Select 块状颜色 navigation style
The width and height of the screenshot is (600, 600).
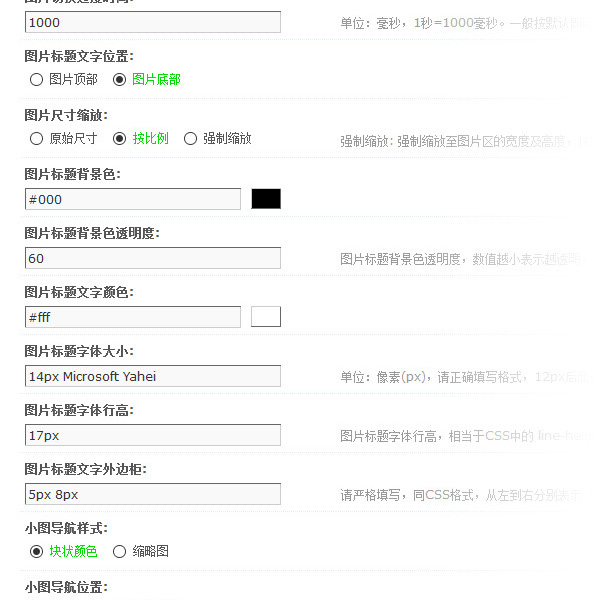tap(37, 551)
